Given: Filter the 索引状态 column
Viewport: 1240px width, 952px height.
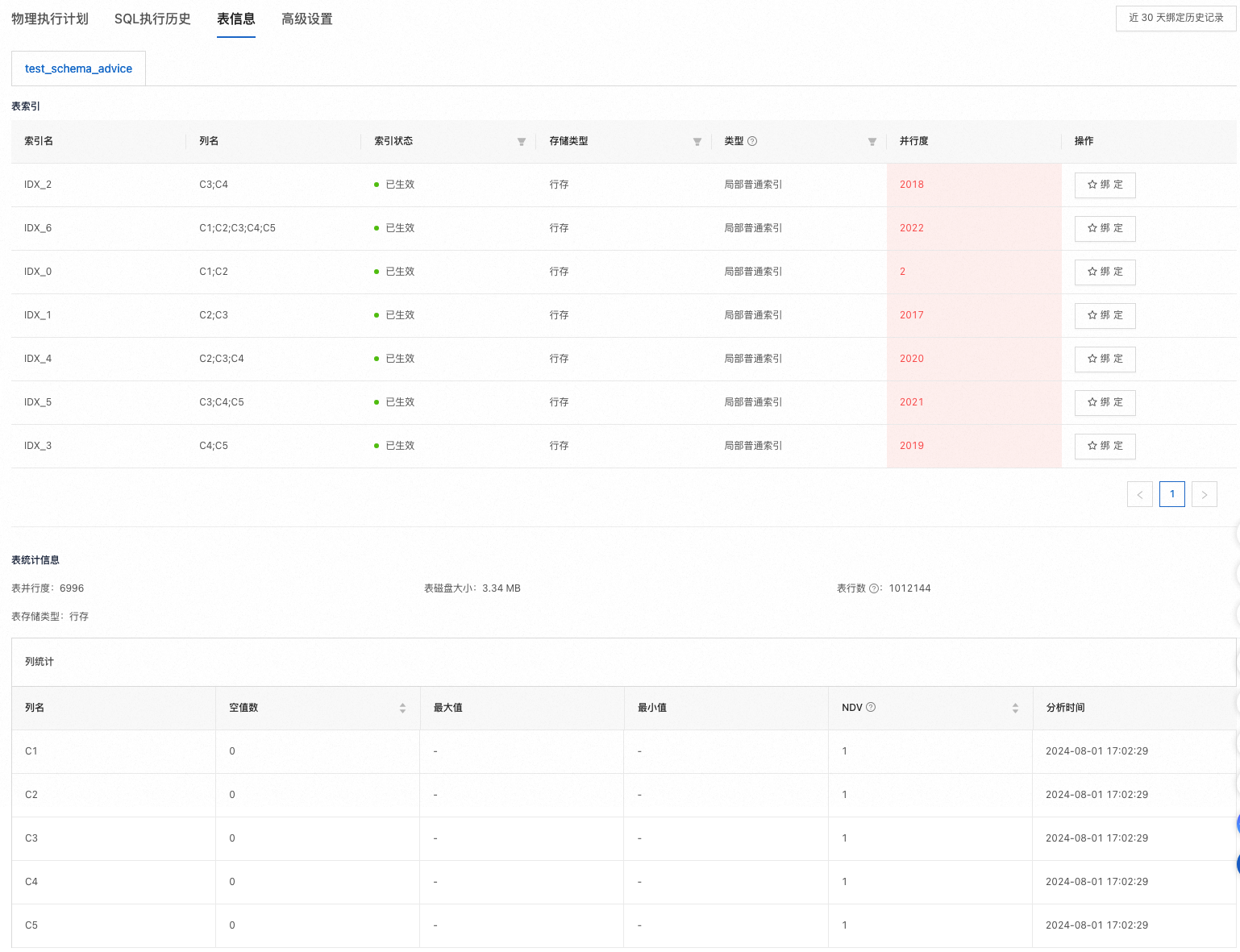Looking at the screenshot, I should click(x=522, y=142).
